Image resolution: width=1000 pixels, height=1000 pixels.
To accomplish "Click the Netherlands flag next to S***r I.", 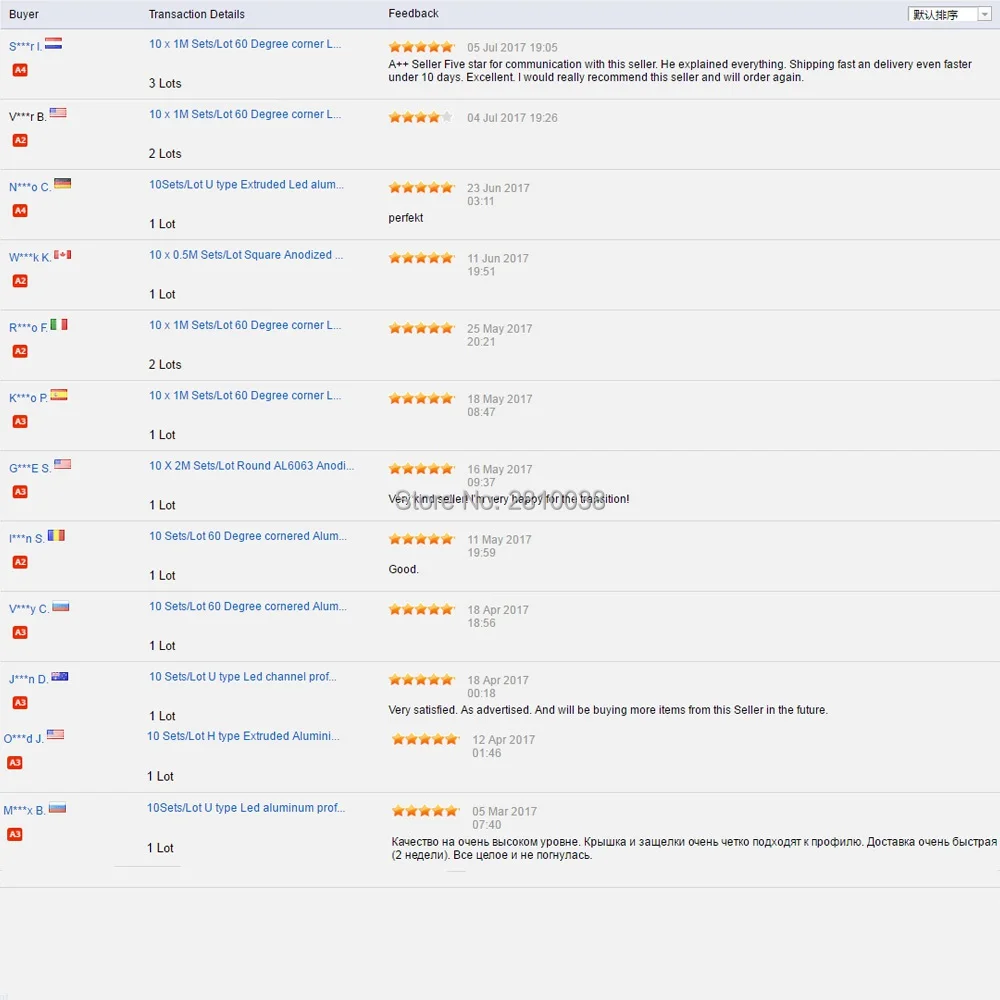I will click(54, 43).
